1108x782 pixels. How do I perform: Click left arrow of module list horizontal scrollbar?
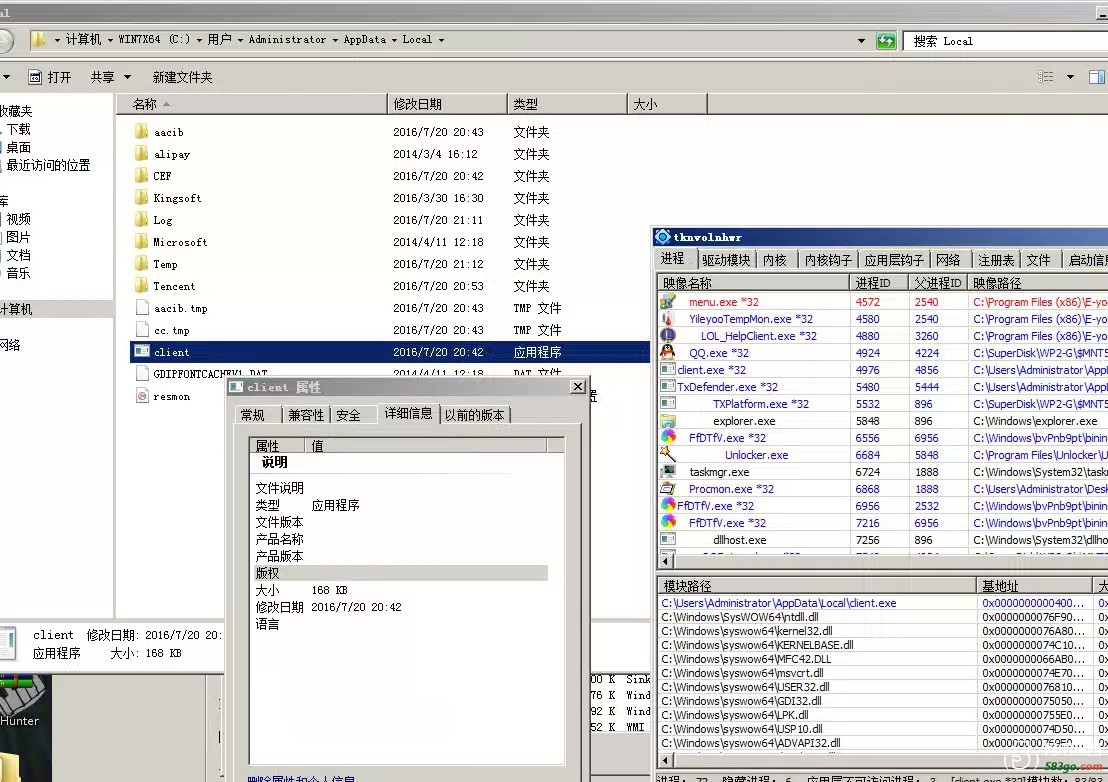tap(665, 760)
